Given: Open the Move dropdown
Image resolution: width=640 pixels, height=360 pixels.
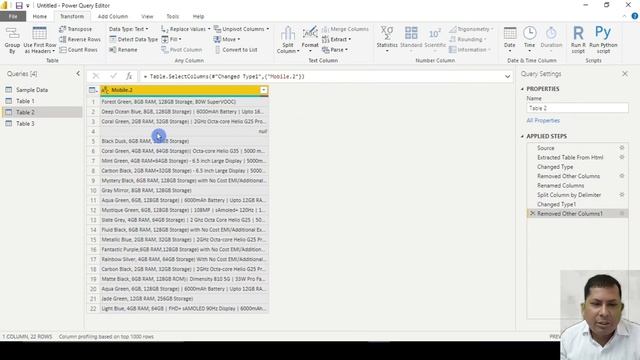Looking at the screenshot, I should click(x=227, y=39).
